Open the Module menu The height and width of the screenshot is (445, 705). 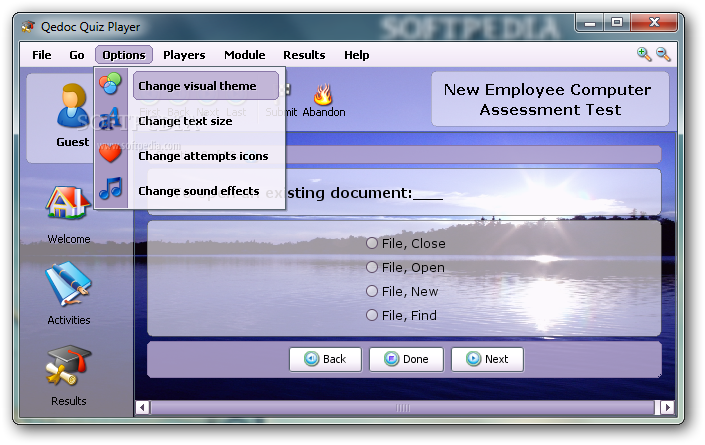[245, 55]
